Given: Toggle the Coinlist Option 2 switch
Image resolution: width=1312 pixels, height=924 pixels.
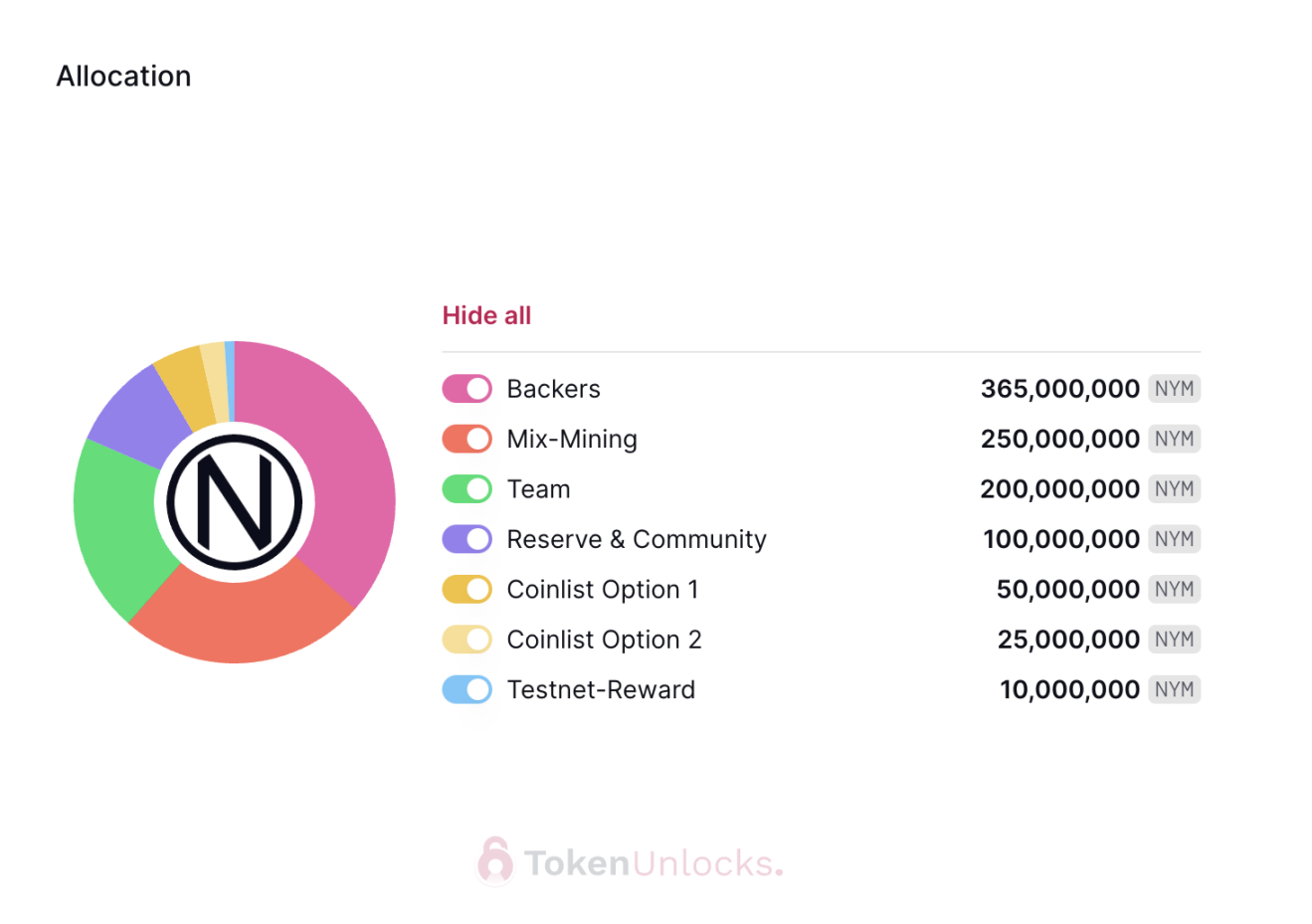Looking at the screenshot, I should [467, 640].
